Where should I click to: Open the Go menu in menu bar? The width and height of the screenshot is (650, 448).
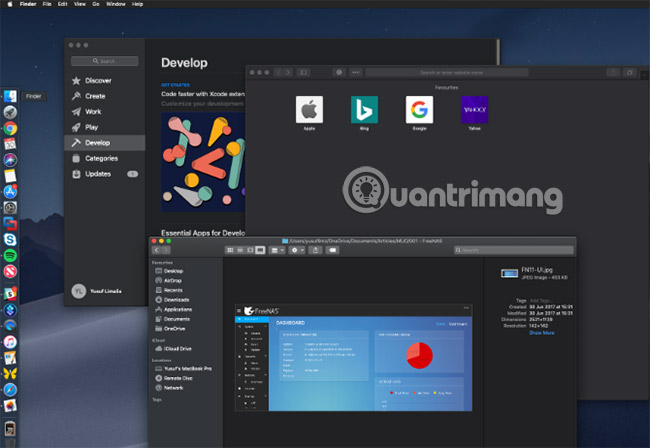coord(96,4)
